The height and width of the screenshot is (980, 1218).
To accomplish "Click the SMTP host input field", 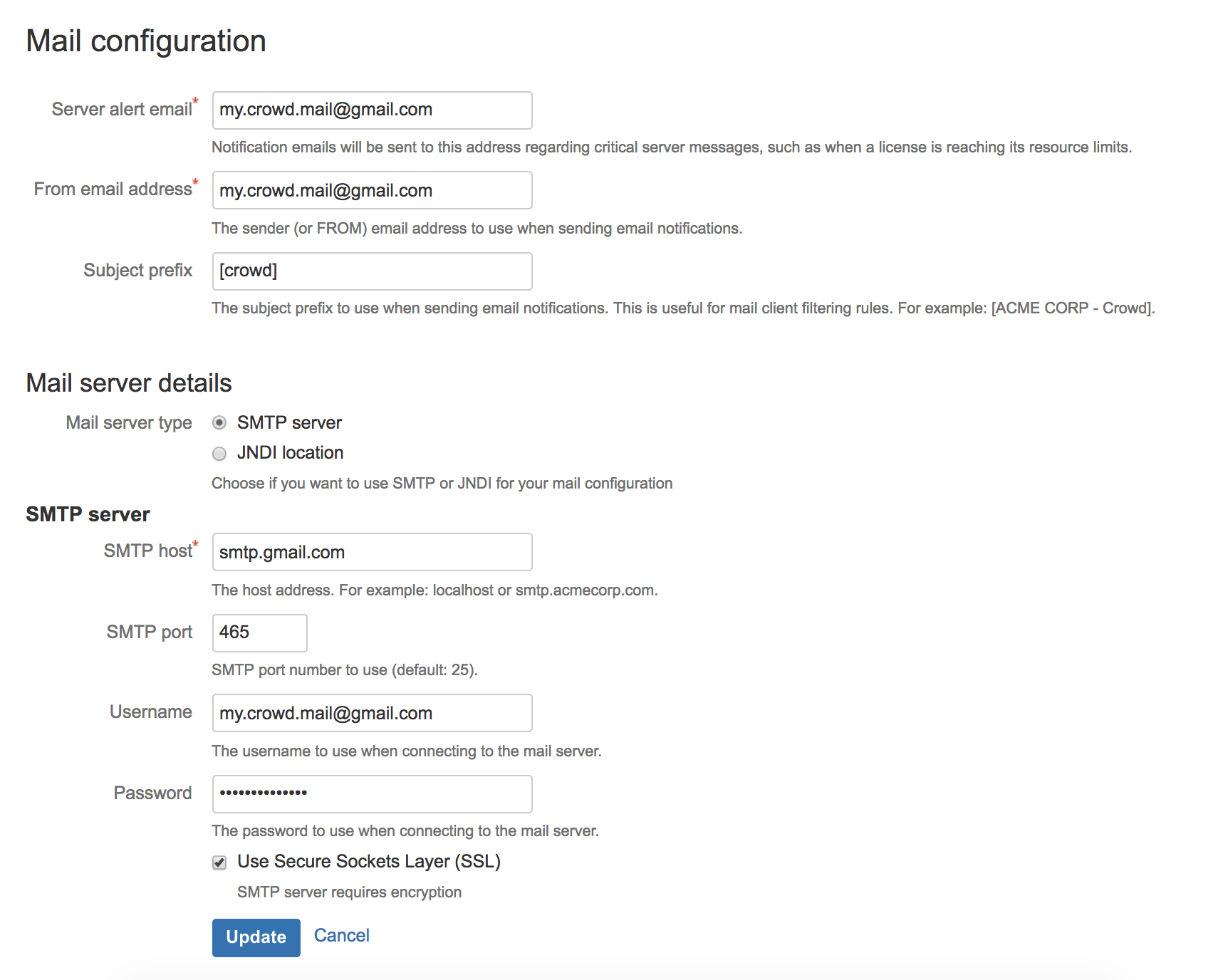I will coord(372,552).
